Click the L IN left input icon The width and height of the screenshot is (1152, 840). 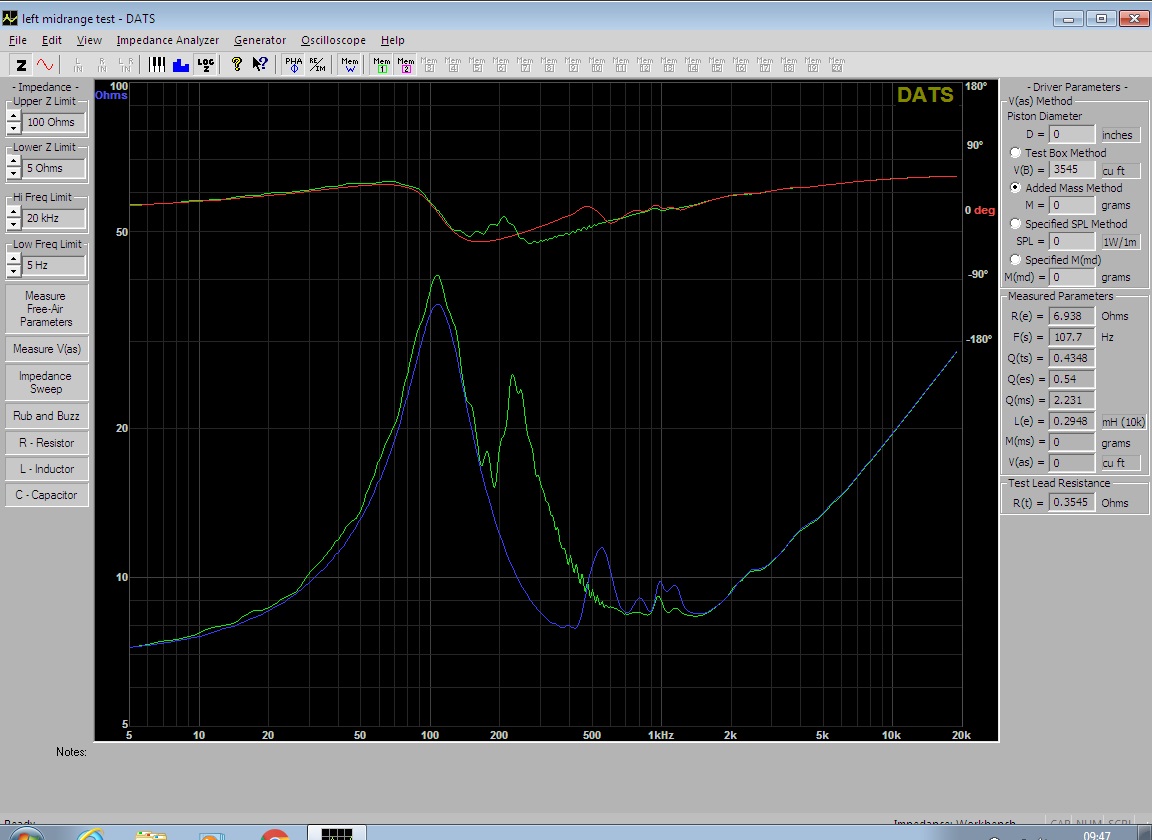point(78,65)
